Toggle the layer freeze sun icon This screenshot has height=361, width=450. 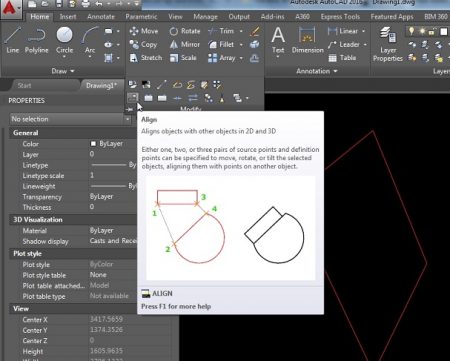click(422, 31)
